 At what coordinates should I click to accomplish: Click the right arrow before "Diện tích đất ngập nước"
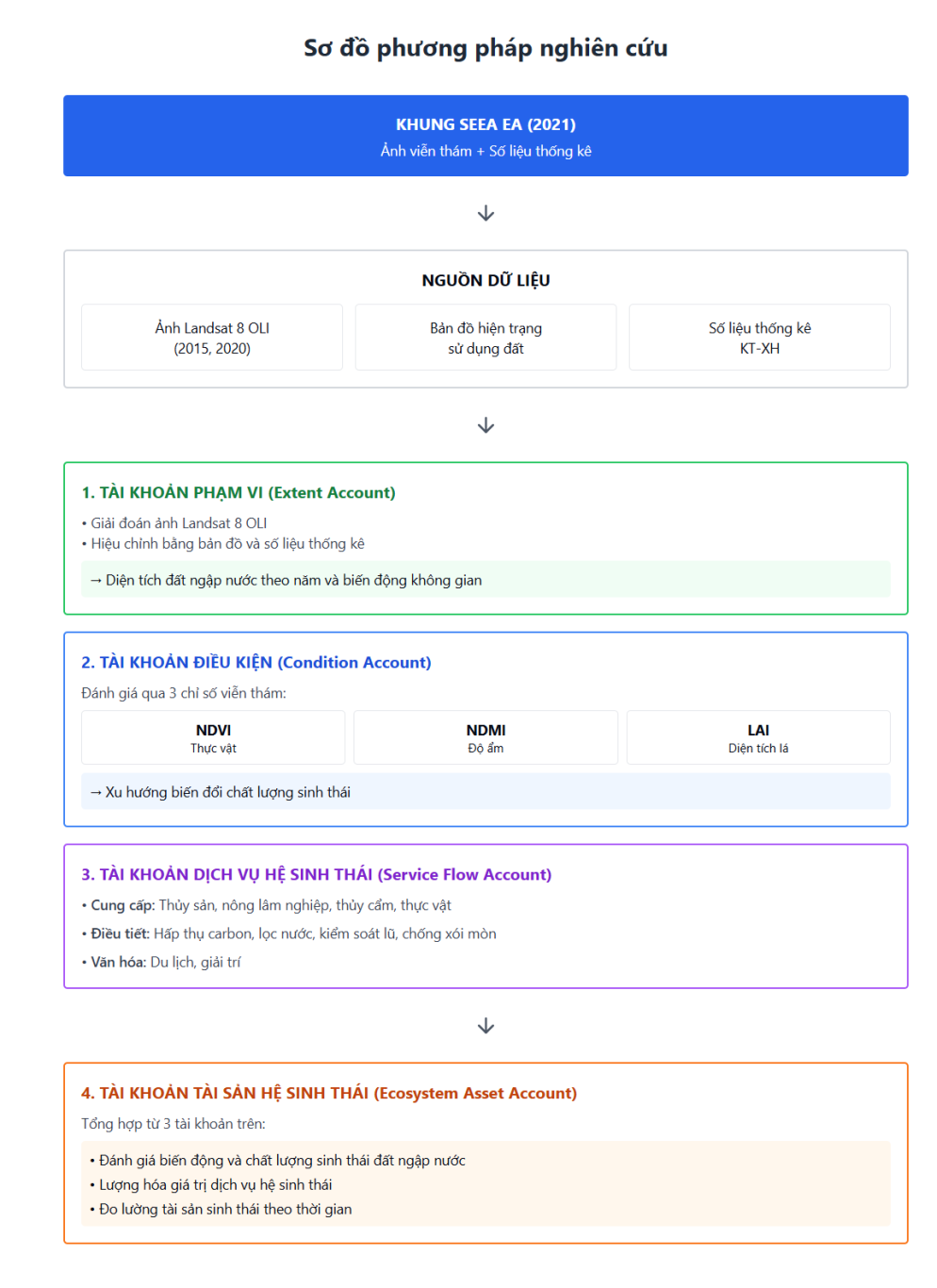(95, 581)
